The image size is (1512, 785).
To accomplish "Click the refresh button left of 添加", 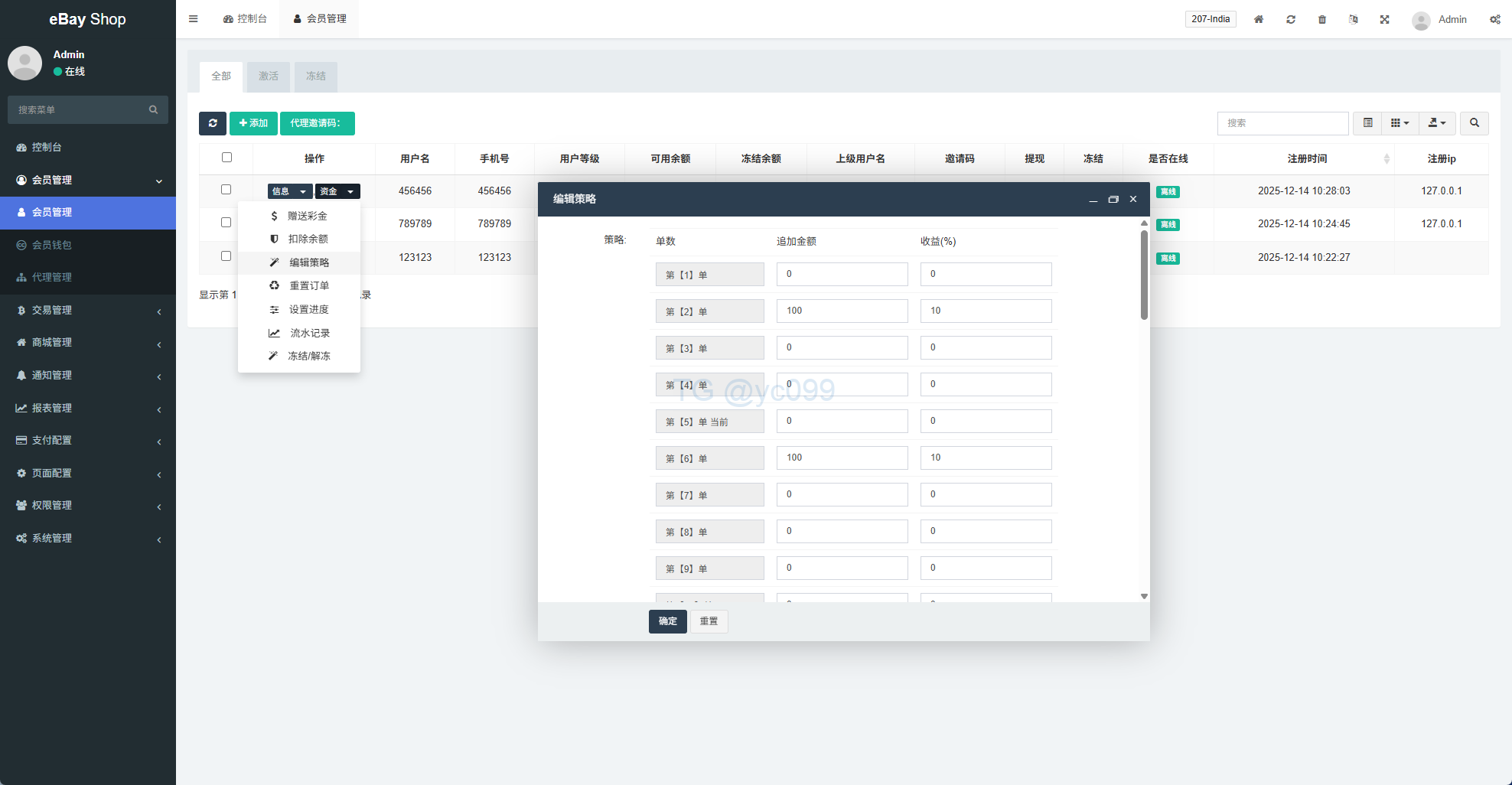I will coord(213,123).
